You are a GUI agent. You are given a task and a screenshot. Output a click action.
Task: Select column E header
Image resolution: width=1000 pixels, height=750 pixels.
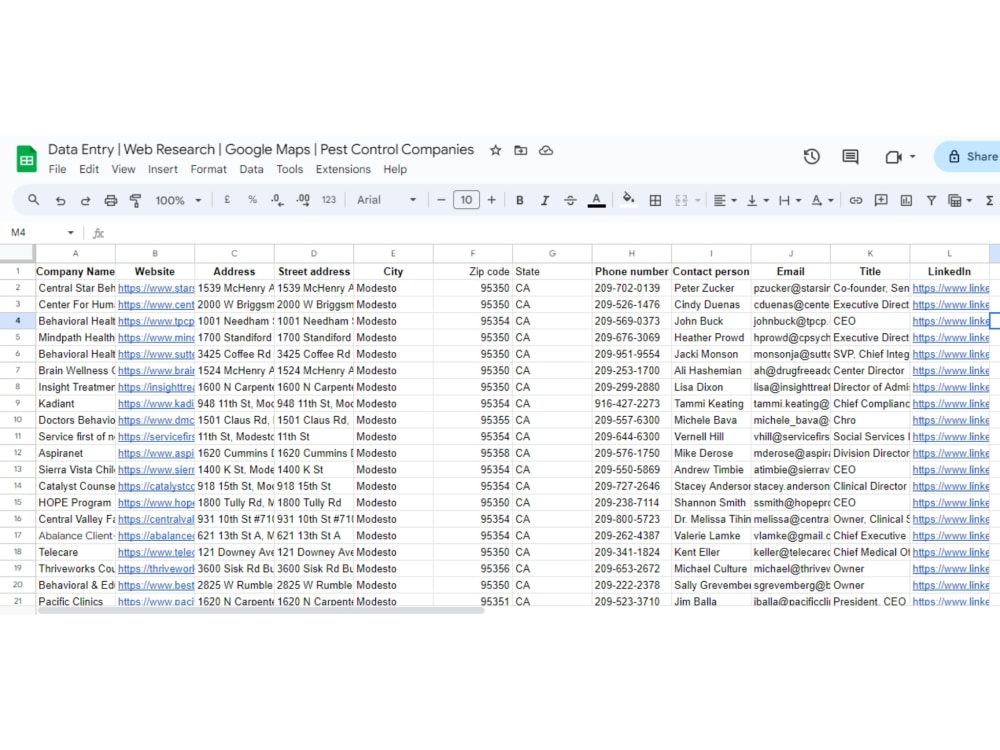[x=393, y=253]
